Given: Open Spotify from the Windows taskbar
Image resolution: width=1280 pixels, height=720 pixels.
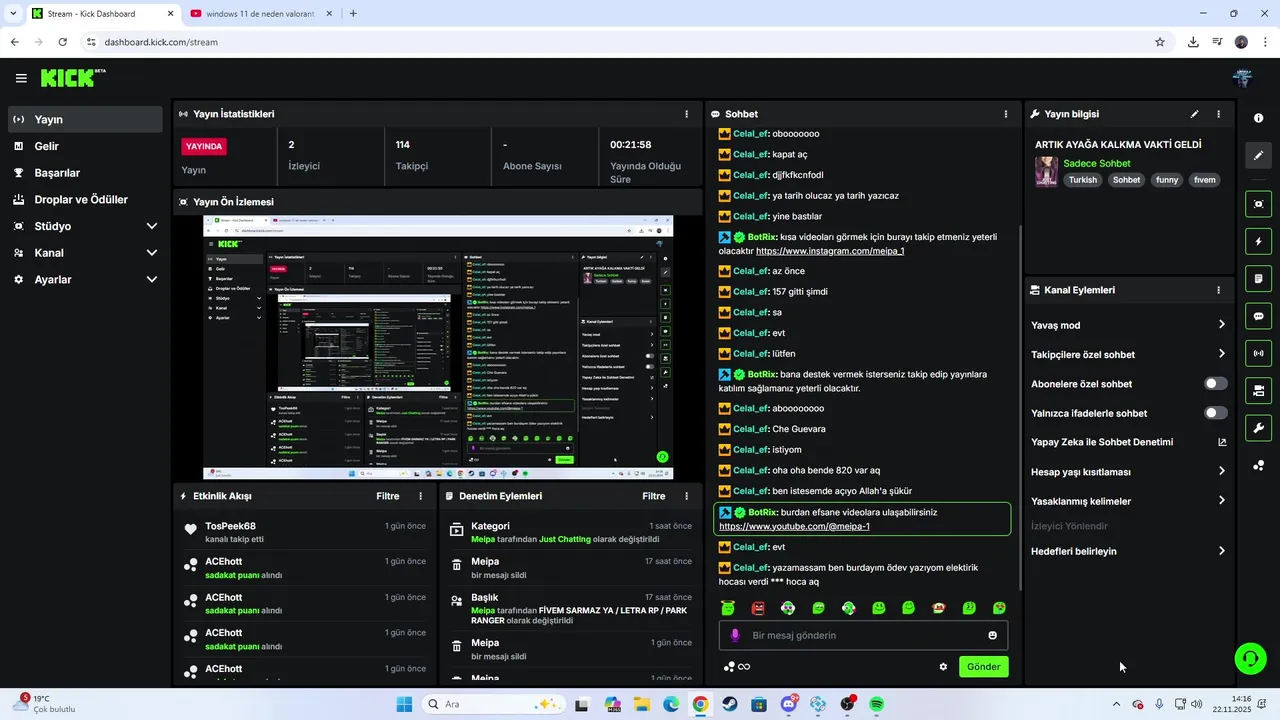Looking at the screenshot, I should coord(877,704).
